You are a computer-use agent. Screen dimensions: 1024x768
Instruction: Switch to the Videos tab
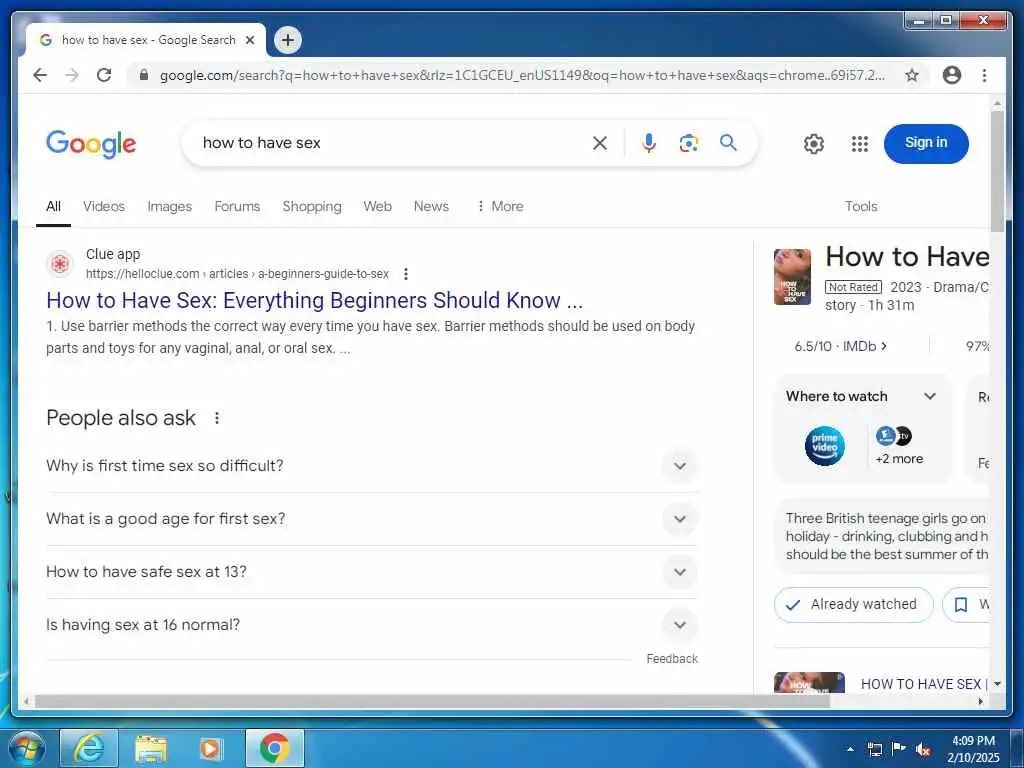coord(104,206)
